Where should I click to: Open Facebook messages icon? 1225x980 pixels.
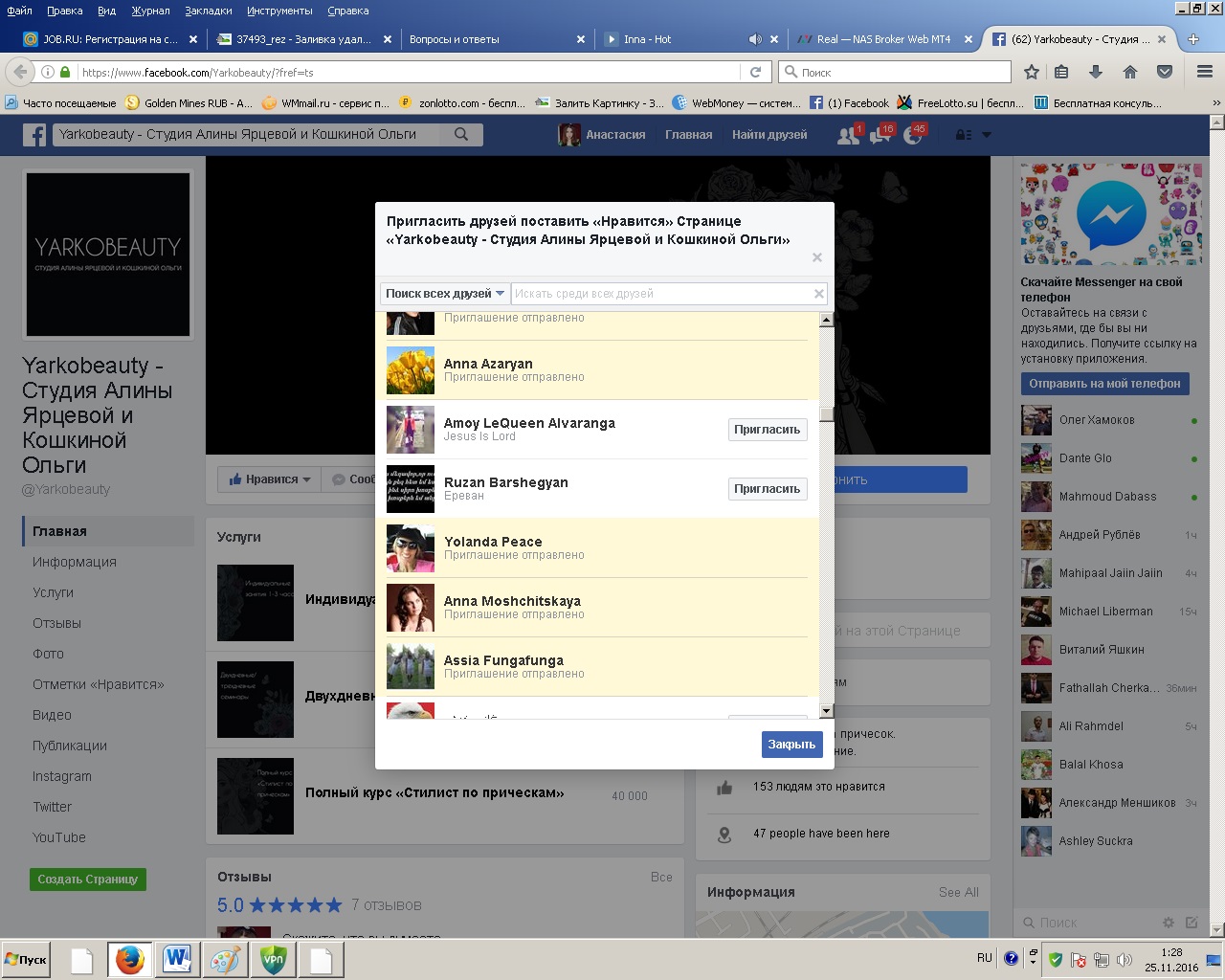tap(880, 135)
